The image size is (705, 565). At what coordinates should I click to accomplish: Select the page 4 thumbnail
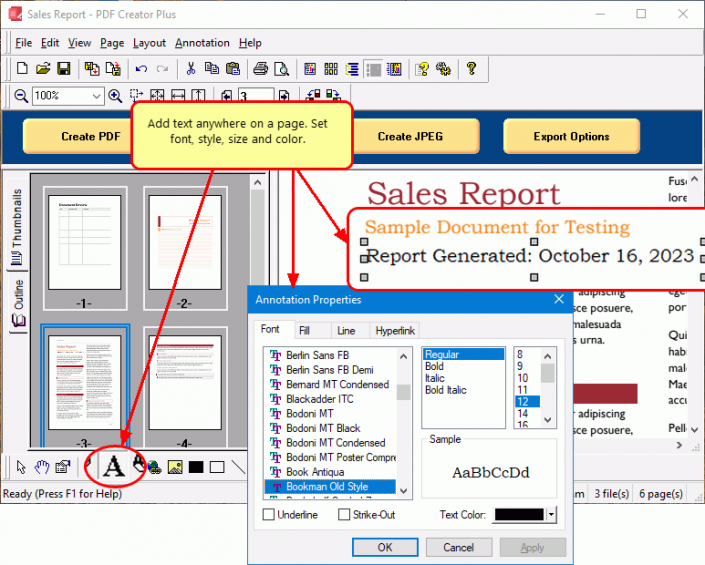[x=185, y=382]
